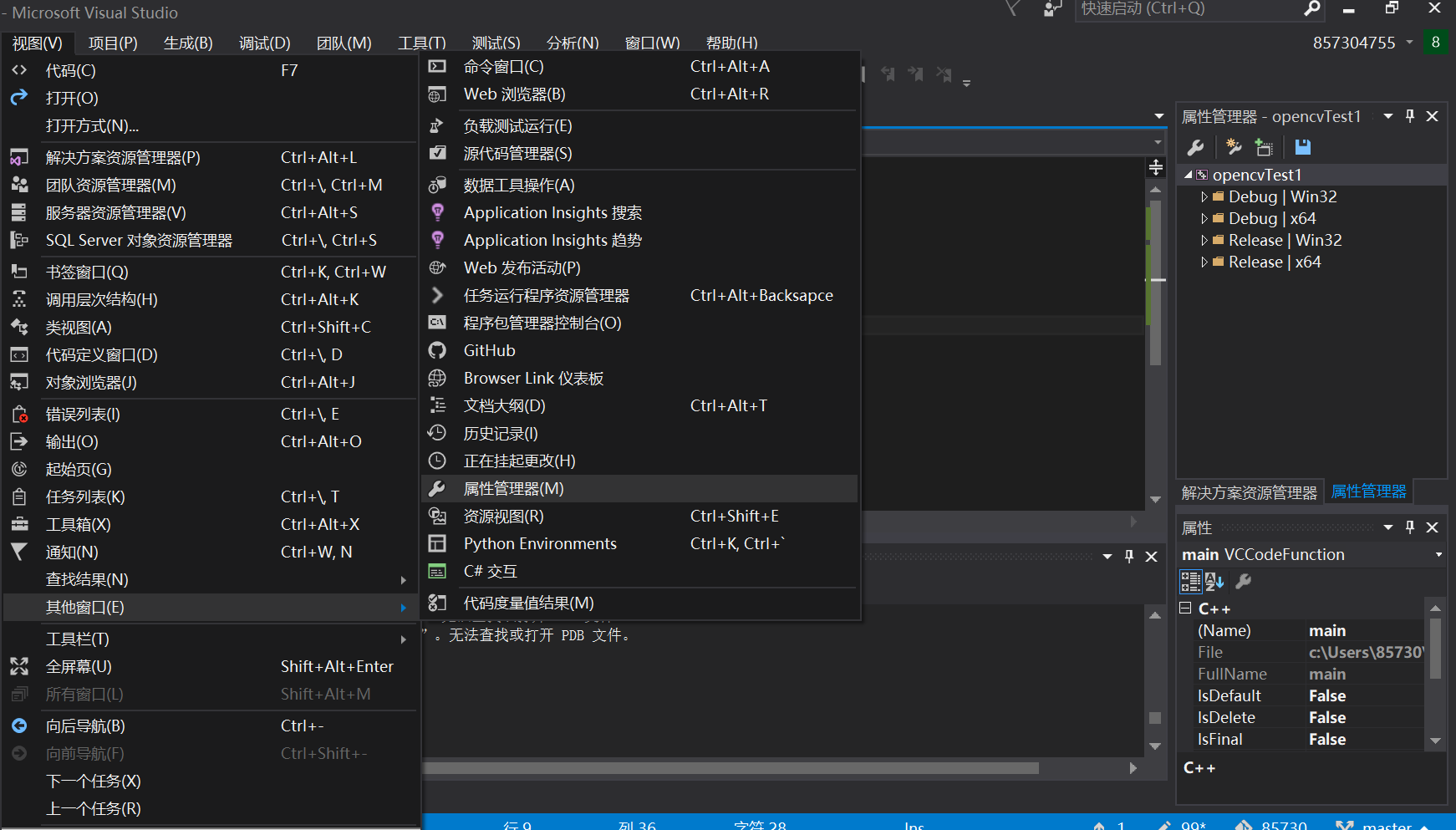Image resolution: width=1456 pixels, height=830 pixels.
Task: Click the Notifications (通知) flag icon
Action: click(x=19, y=552)
